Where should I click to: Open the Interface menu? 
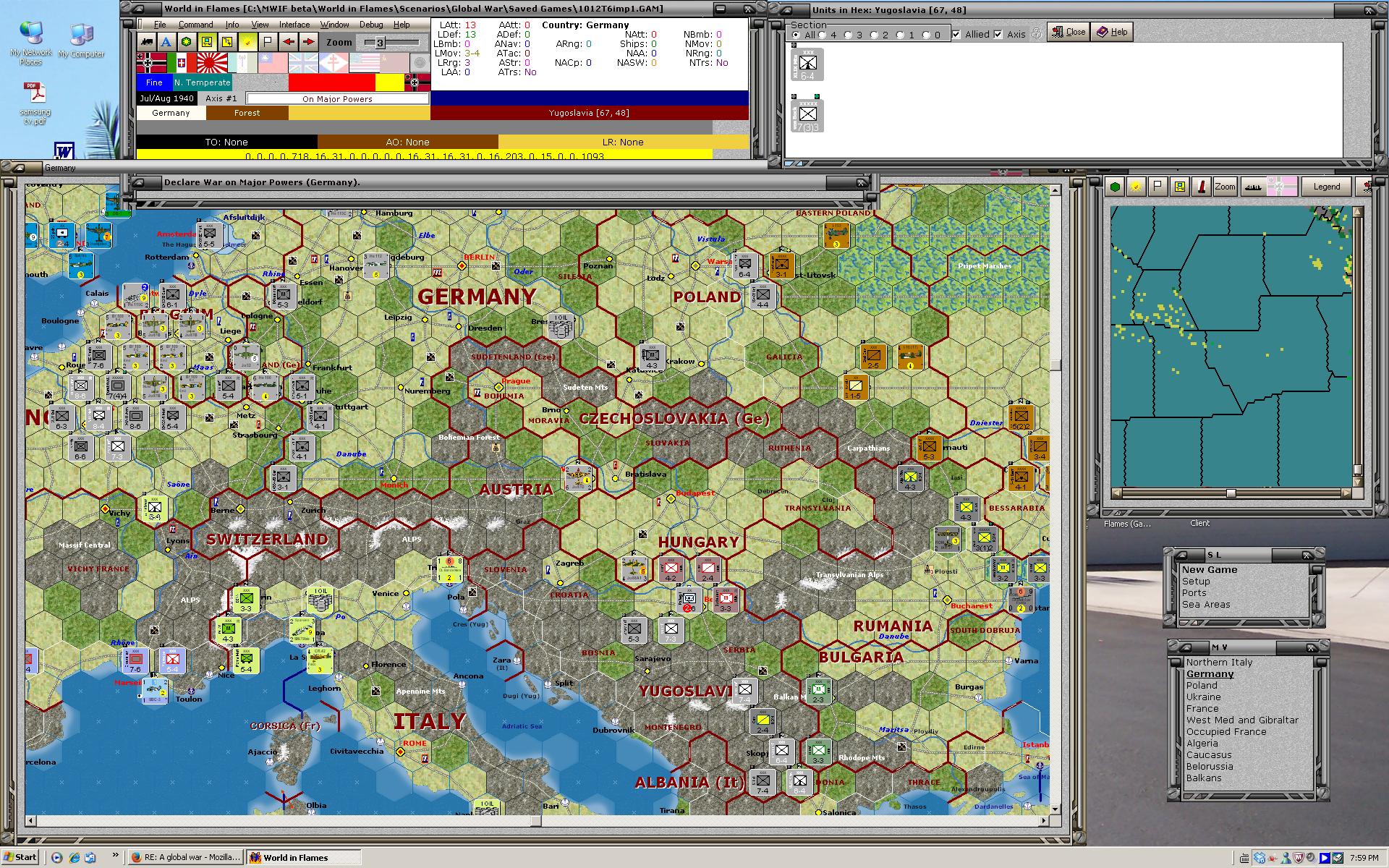pyautogui.click(x=294, y=25)
